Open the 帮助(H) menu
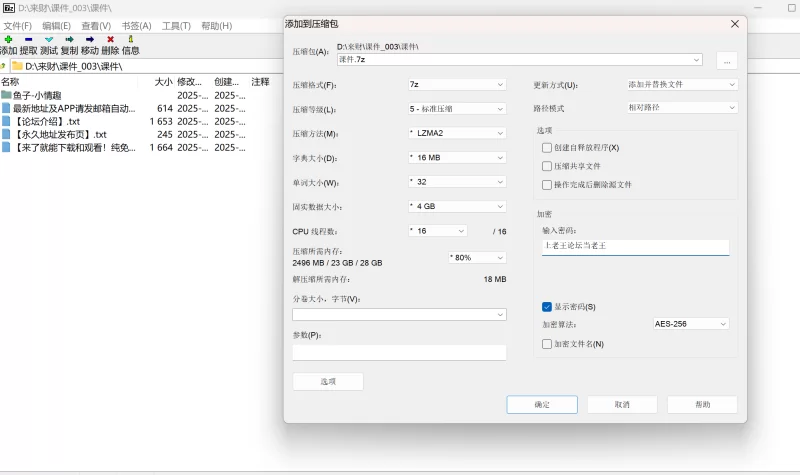Screen dimensions: 800x475 (216, 26)
